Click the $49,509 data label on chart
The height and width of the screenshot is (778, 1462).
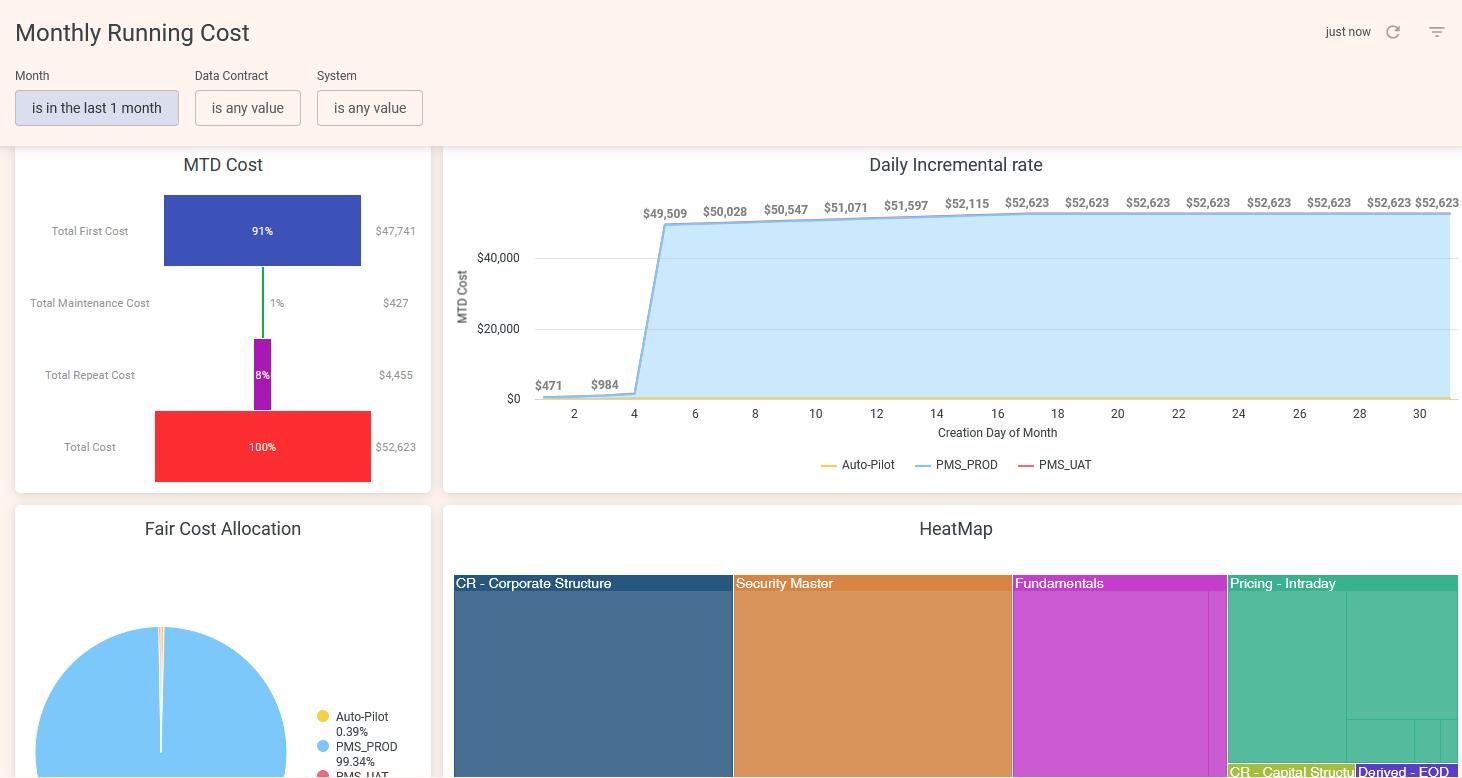[665, 214]
